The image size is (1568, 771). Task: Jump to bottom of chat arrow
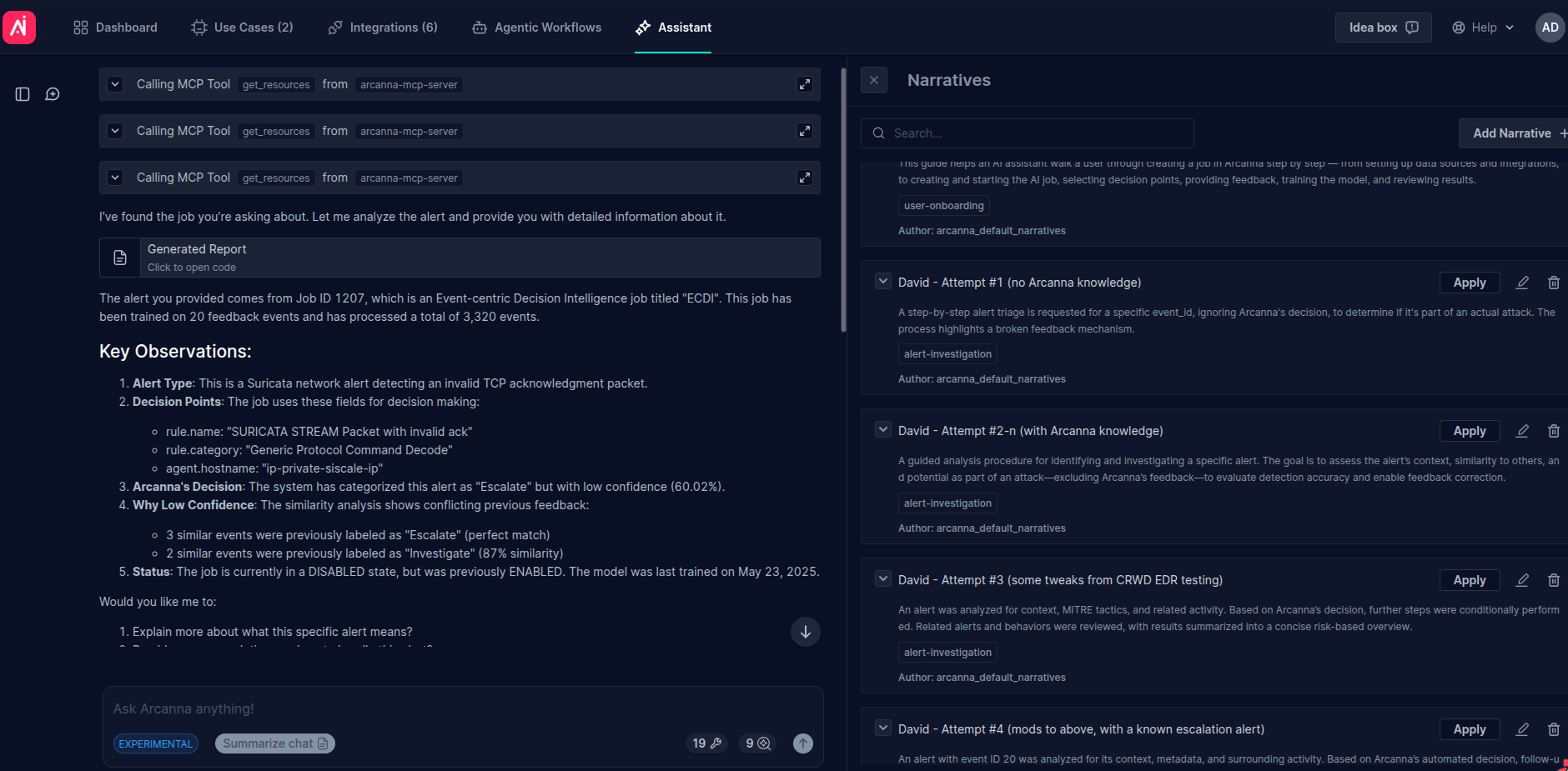point(806,632)
